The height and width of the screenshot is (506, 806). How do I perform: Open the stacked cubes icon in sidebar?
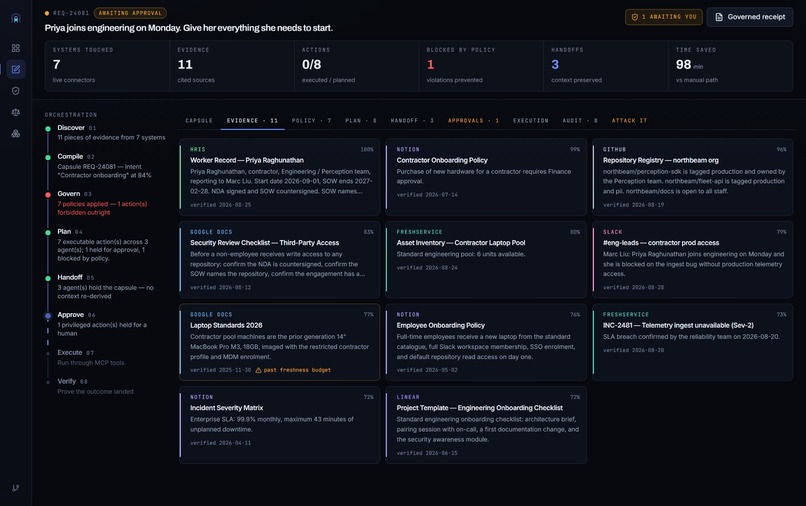click(16, 134)
